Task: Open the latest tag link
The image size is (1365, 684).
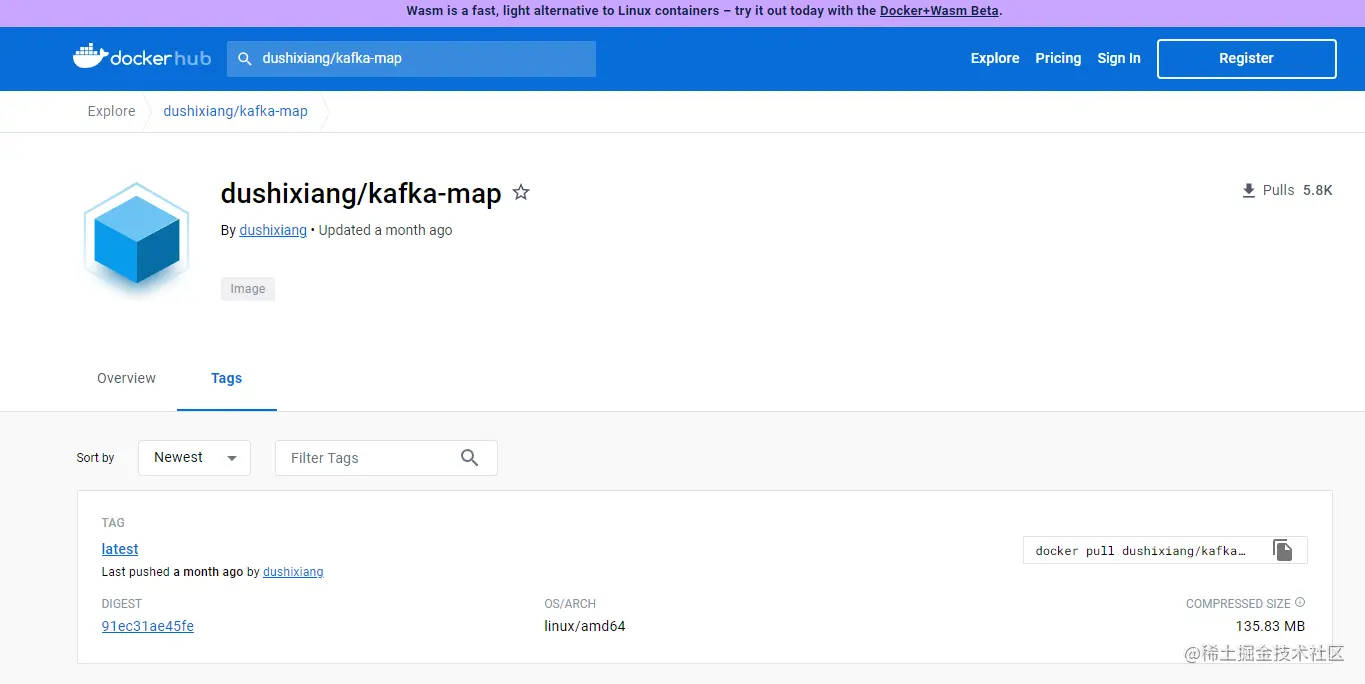Action: (x=120, y=549)
